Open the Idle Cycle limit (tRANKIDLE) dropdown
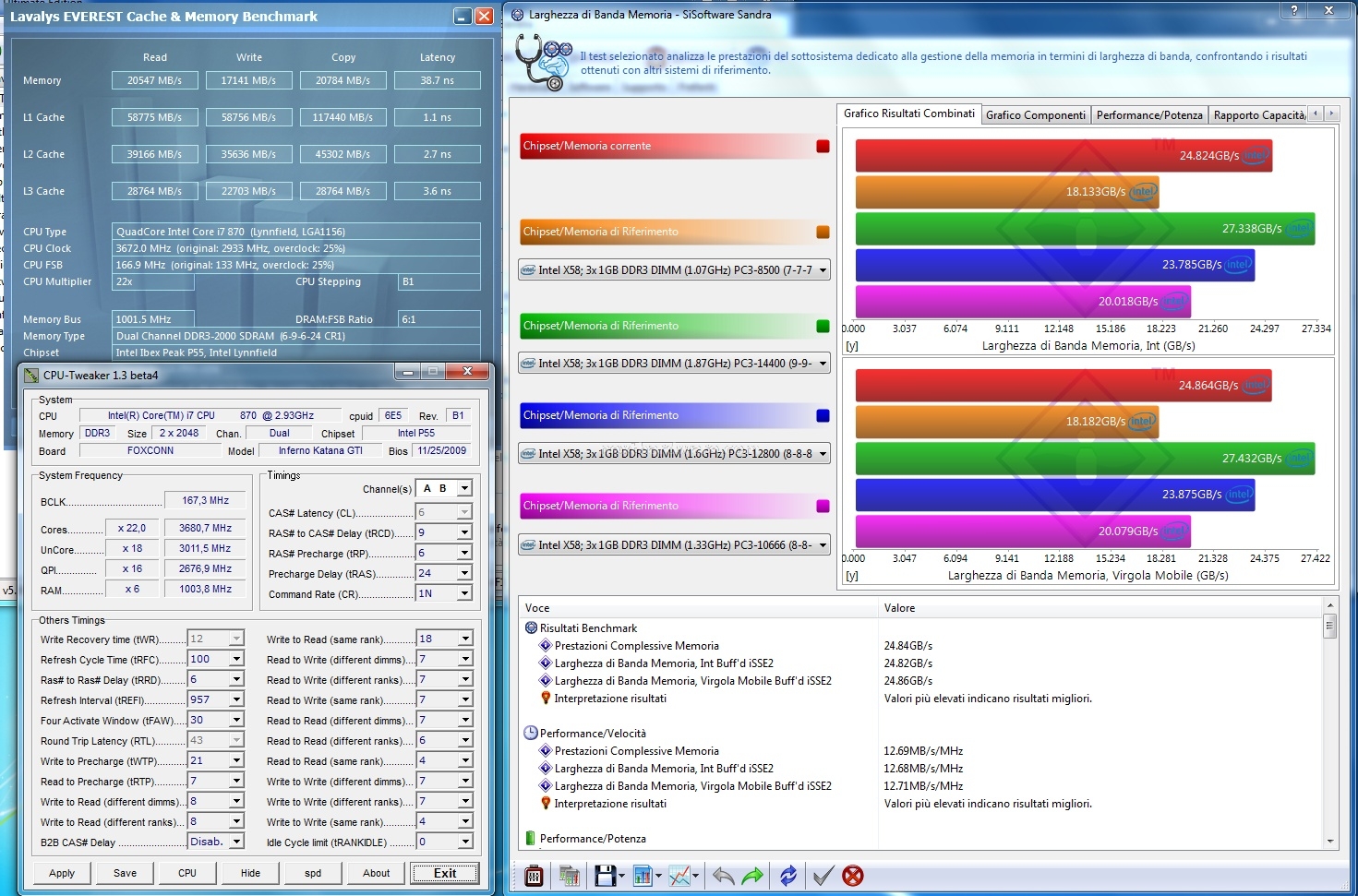This screenshot has width=1358, height=896. (465, 842)
